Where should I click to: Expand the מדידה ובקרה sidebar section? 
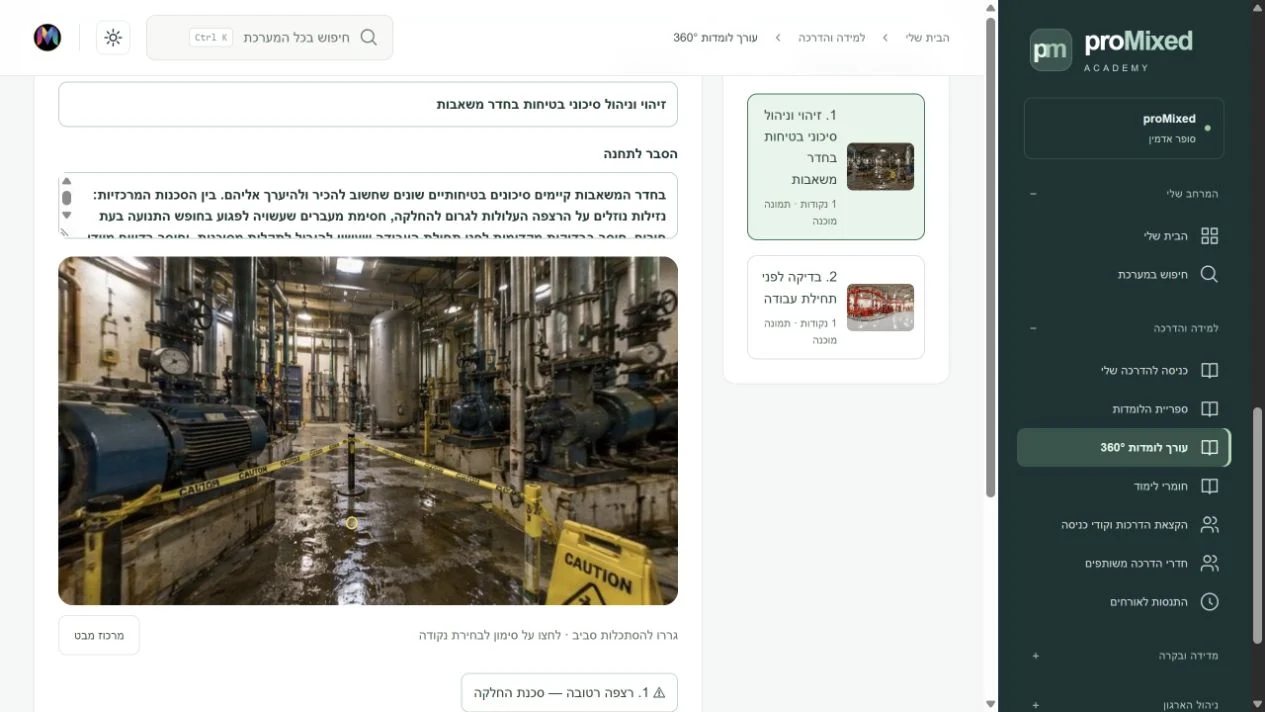pyautogui.click(x=1035, y=656)
